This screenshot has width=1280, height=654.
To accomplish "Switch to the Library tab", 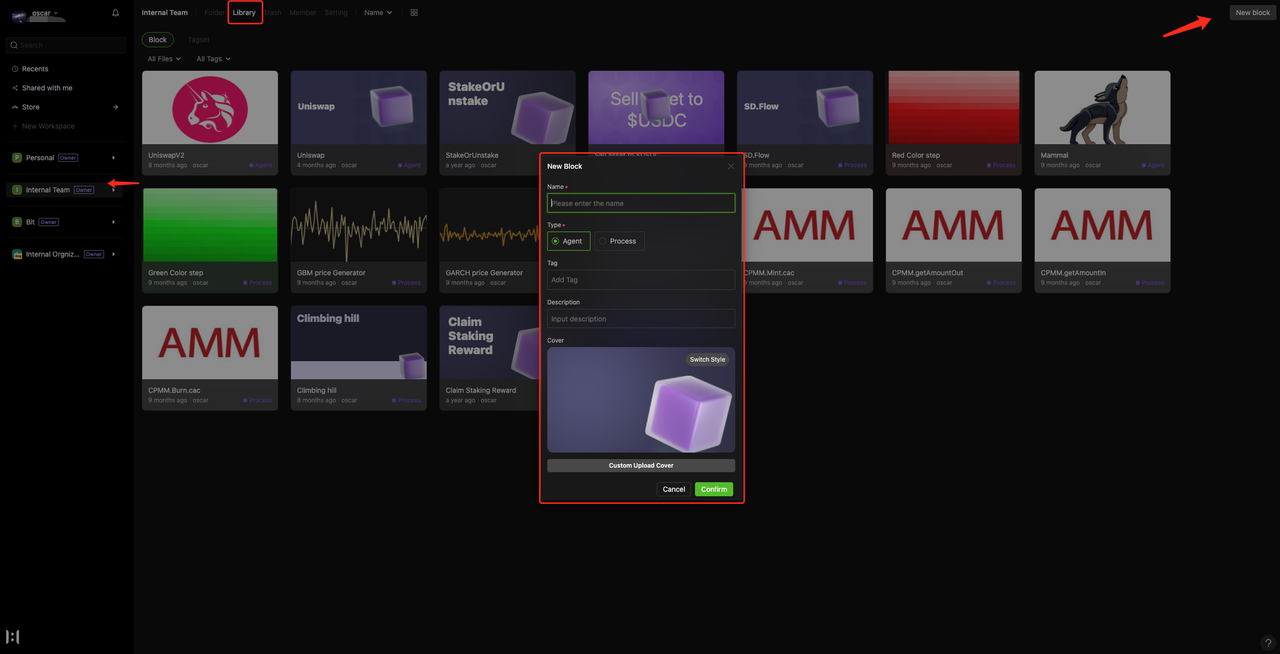I will click(244, 13).
